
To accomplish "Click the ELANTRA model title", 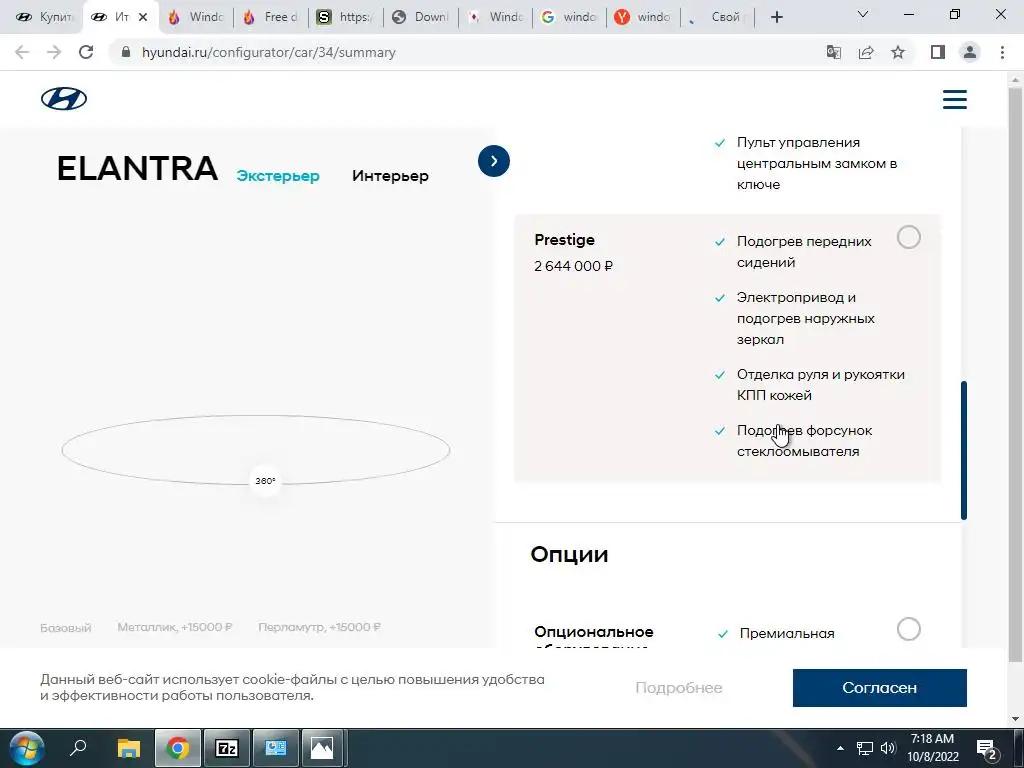I will click(x=137, y=168).
